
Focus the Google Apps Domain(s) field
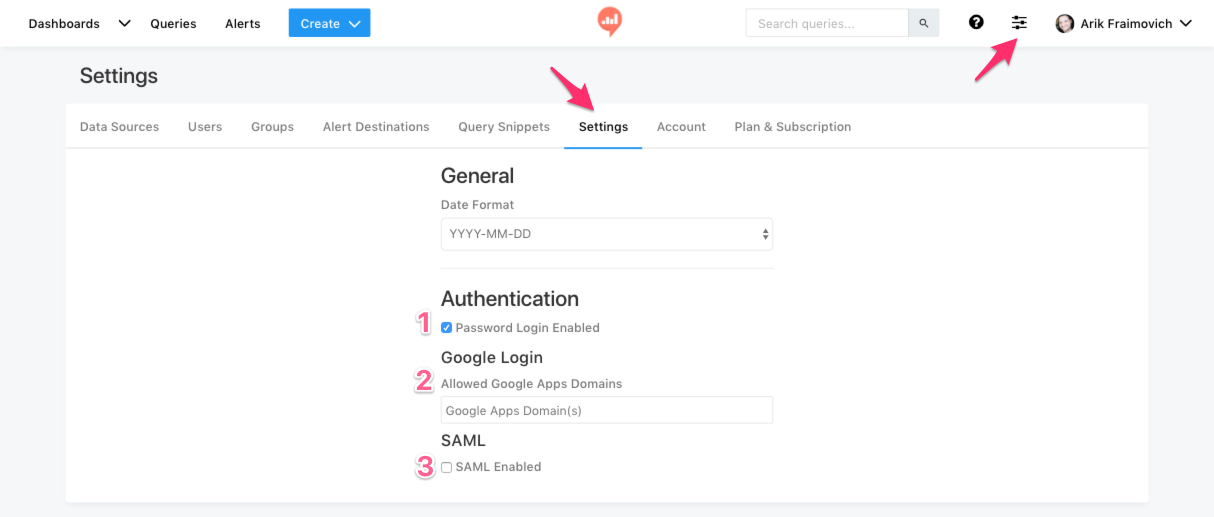(607, 410)
